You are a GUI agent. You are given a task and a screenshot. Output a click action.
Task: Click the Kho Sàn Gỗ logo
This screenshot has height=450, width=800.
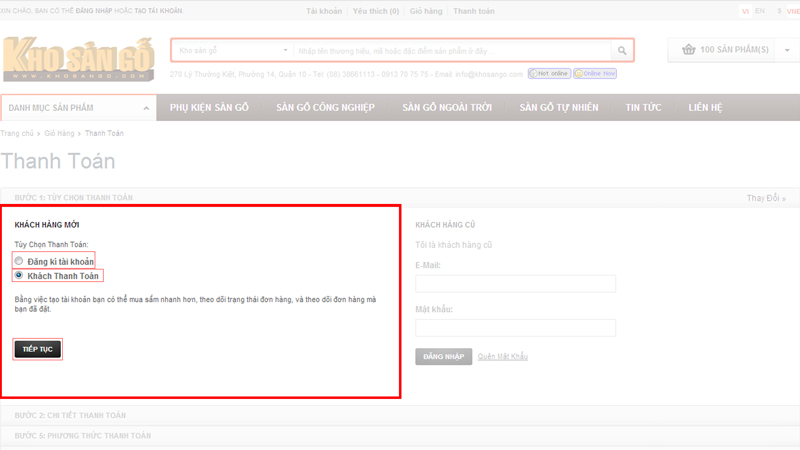[78, 58]
